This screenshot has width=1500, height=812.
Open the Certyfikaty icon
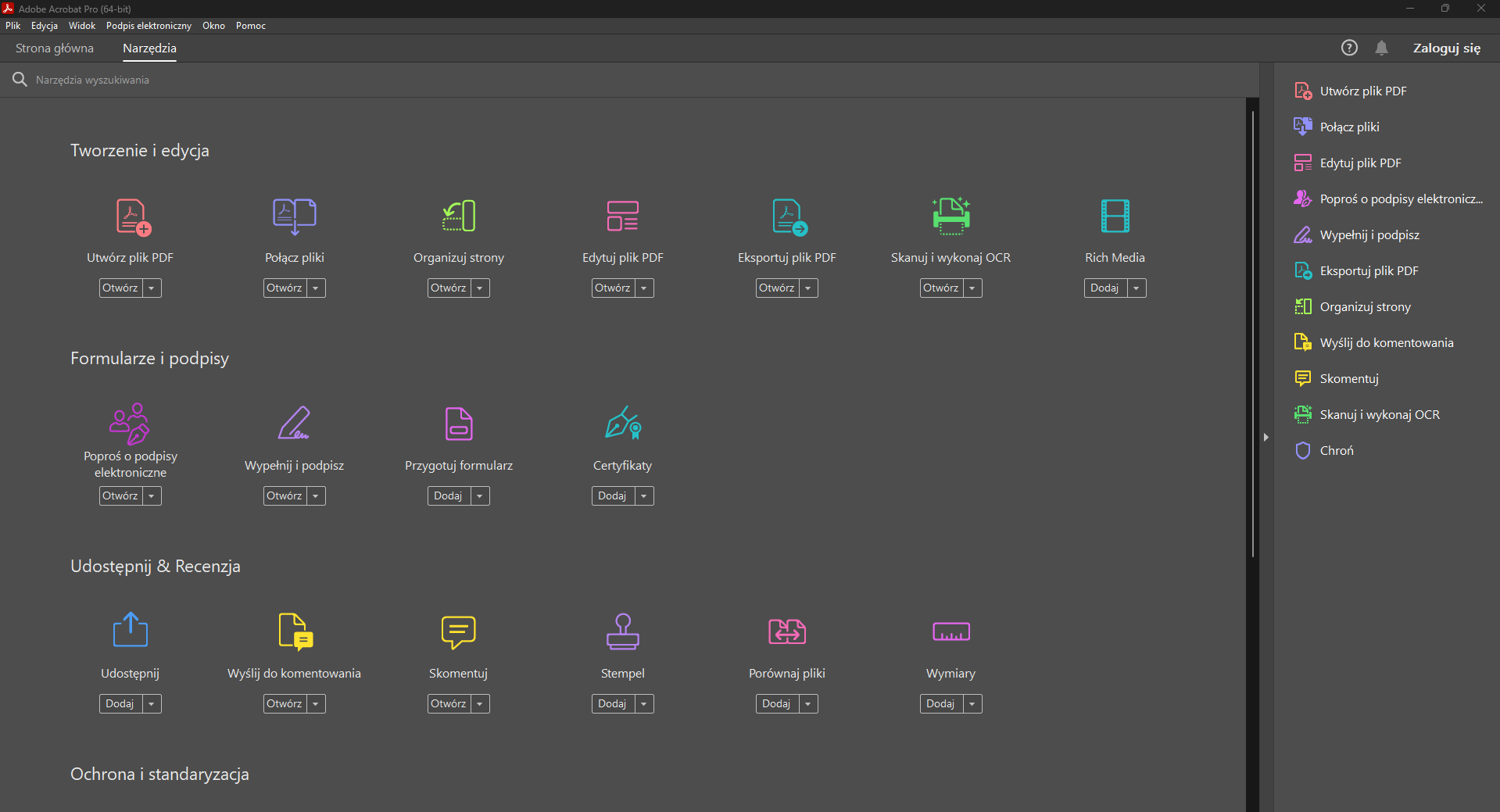[x=623, y=423]
